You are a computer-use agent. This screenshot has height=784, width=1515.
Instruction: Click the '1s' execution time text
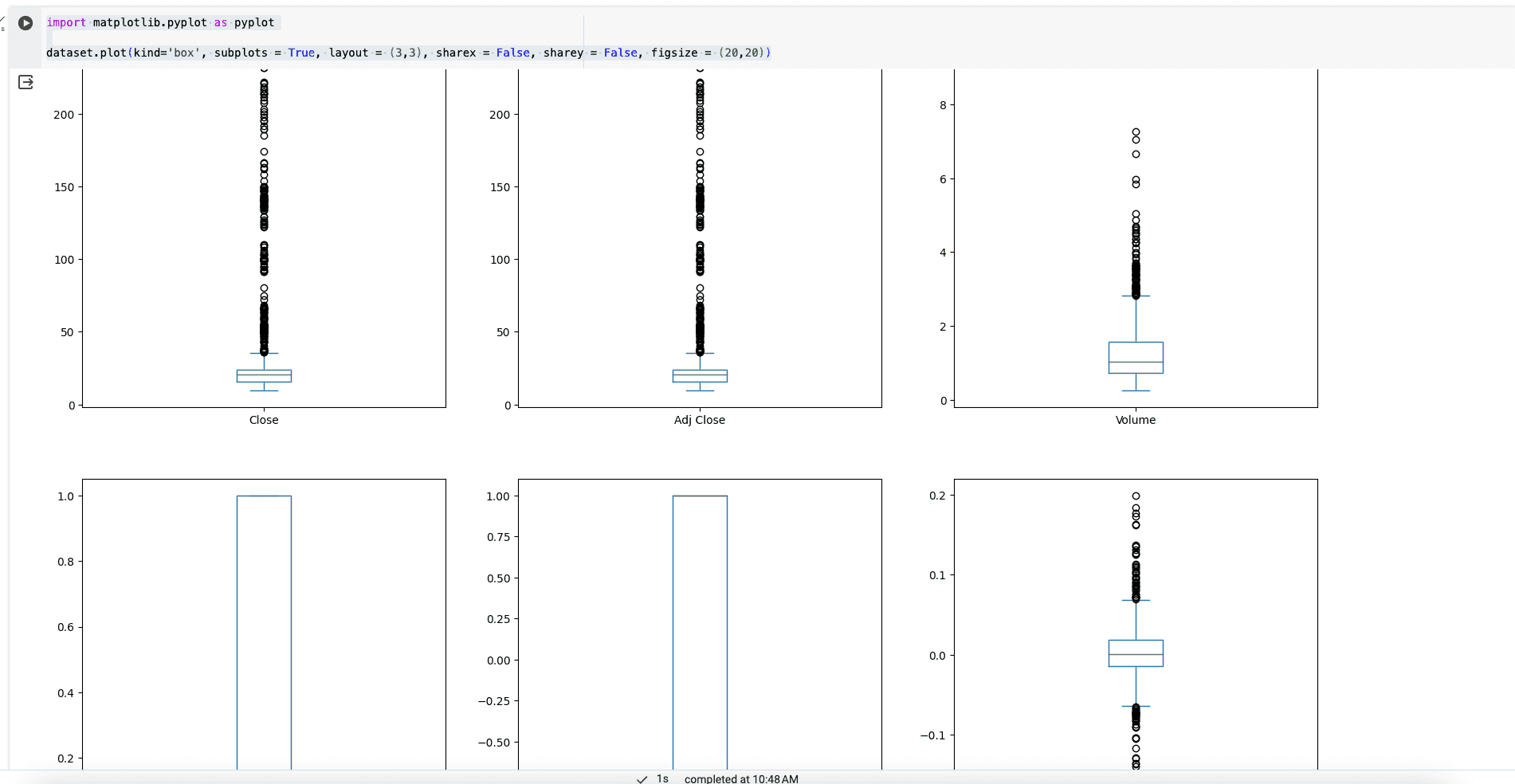[662, 778]
